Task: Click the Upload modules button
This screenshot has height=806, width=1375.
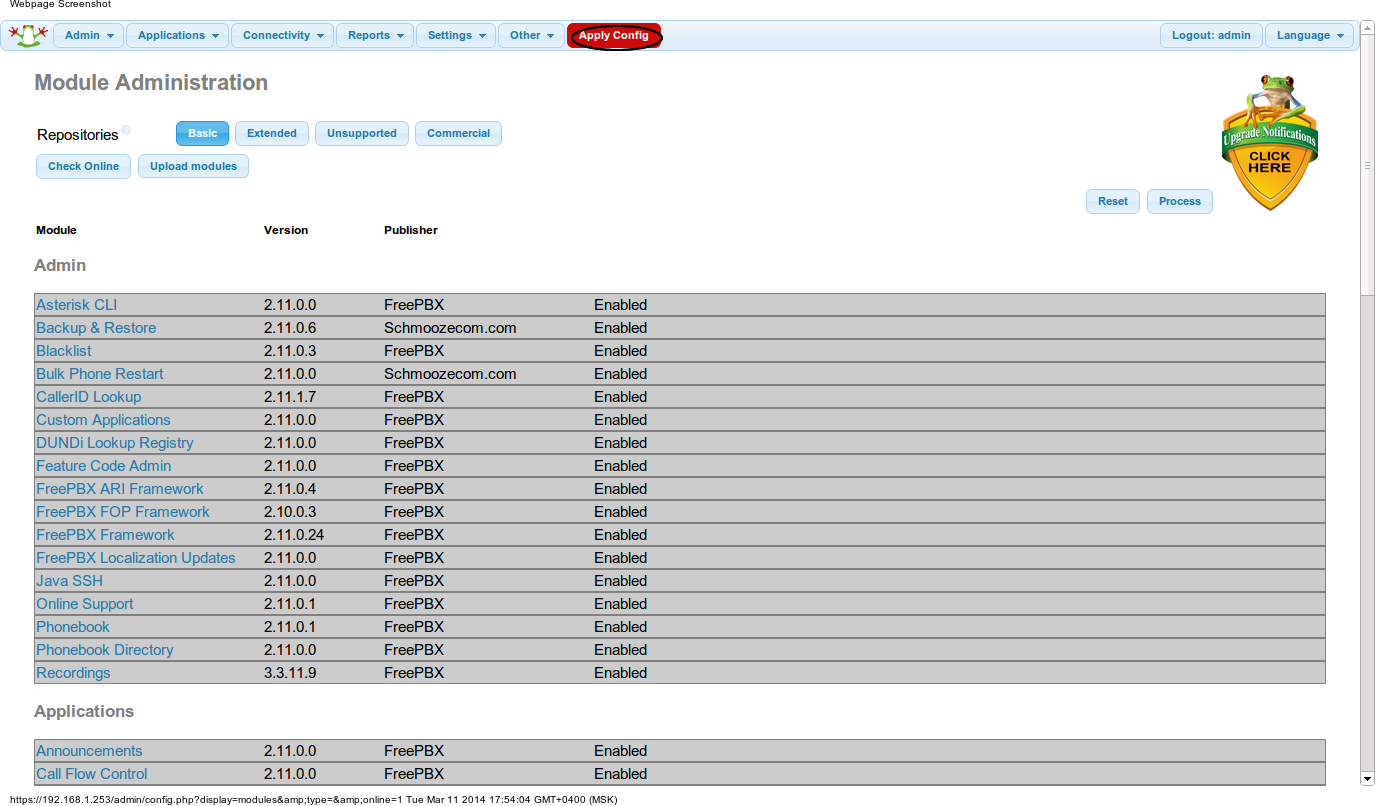Action: [194, 166]
